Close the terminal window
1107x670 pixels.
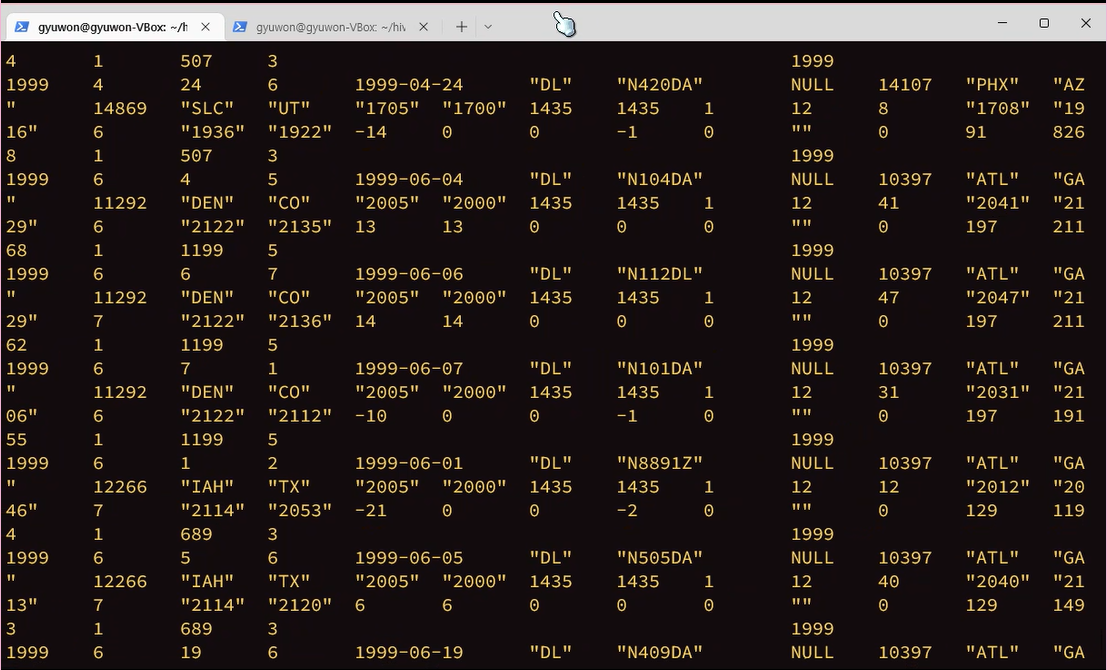pyautogui.click(x=1086, y=23)
